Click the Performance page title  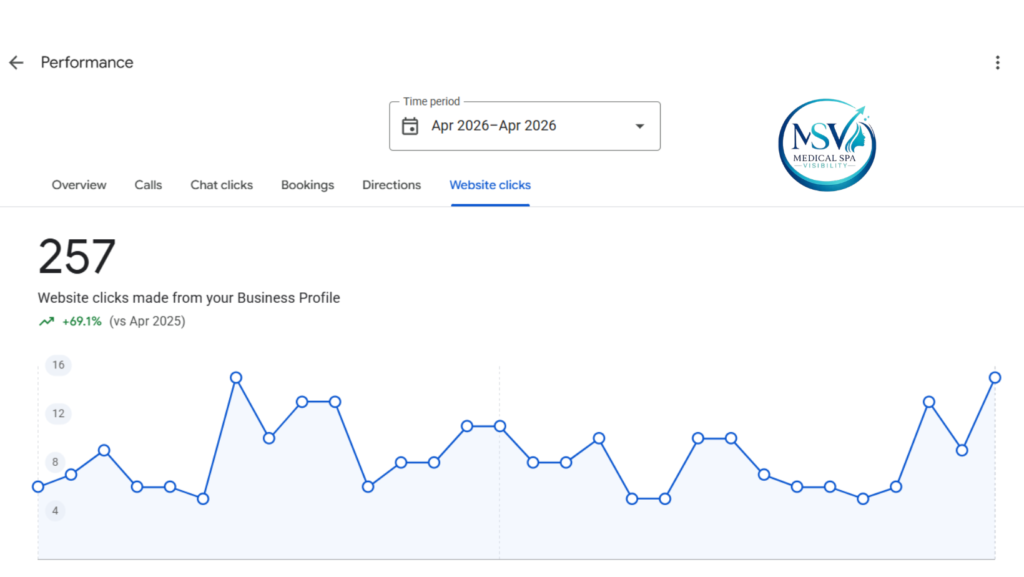tap(87, 63)
